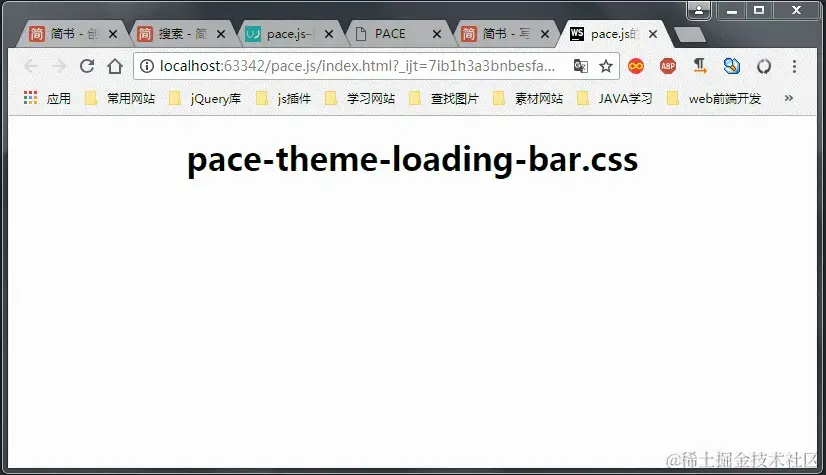Open the ABP Adblock Plus extension
The width and height of the screenshot is (826, 475).
(x=668, y=66)
